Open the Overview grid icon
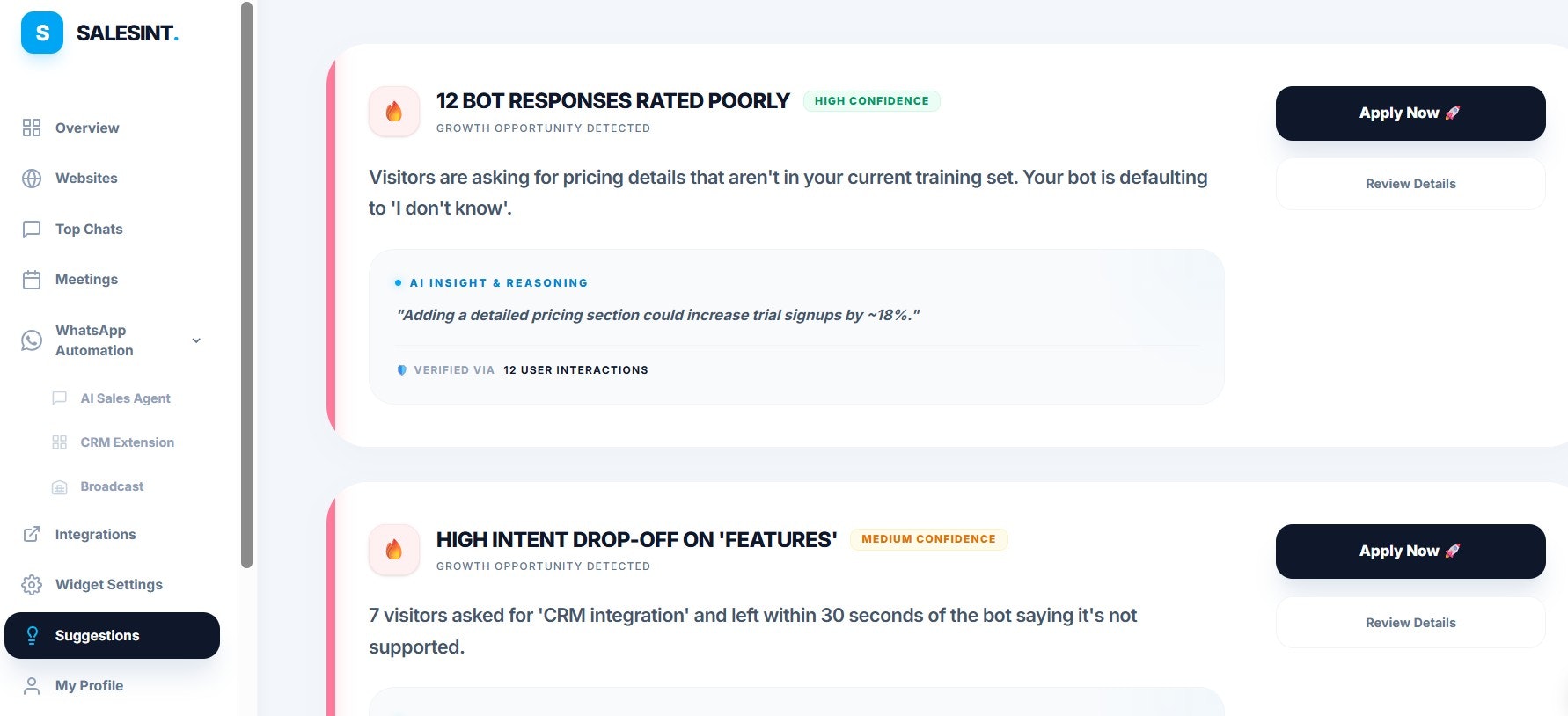 click(x=32, y=128)
